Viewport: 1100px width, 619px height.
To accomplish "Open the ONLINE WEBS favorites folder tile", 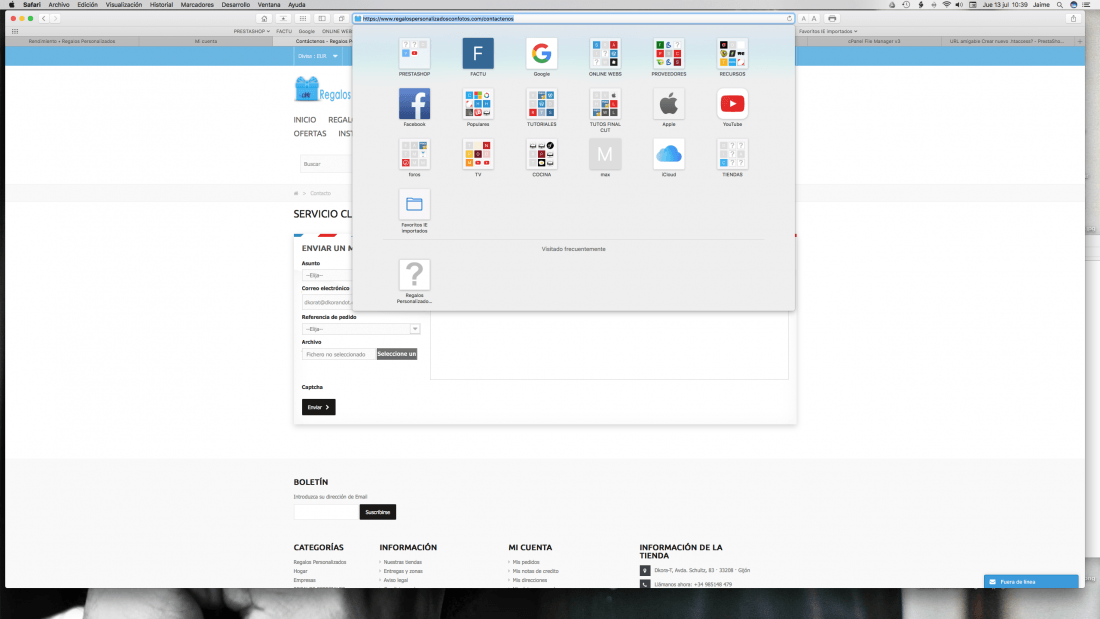I will click(x=605, y=54).
